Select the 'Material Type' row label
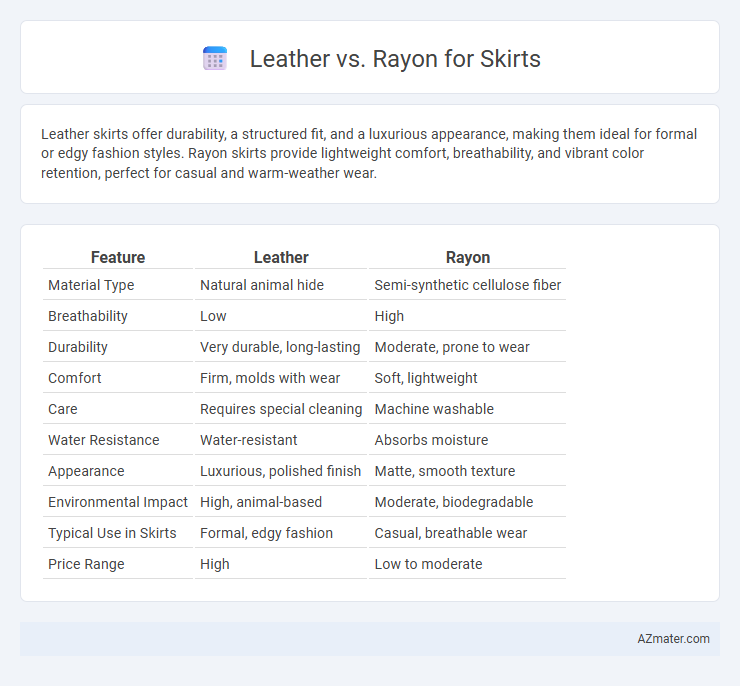 (91, 285)
